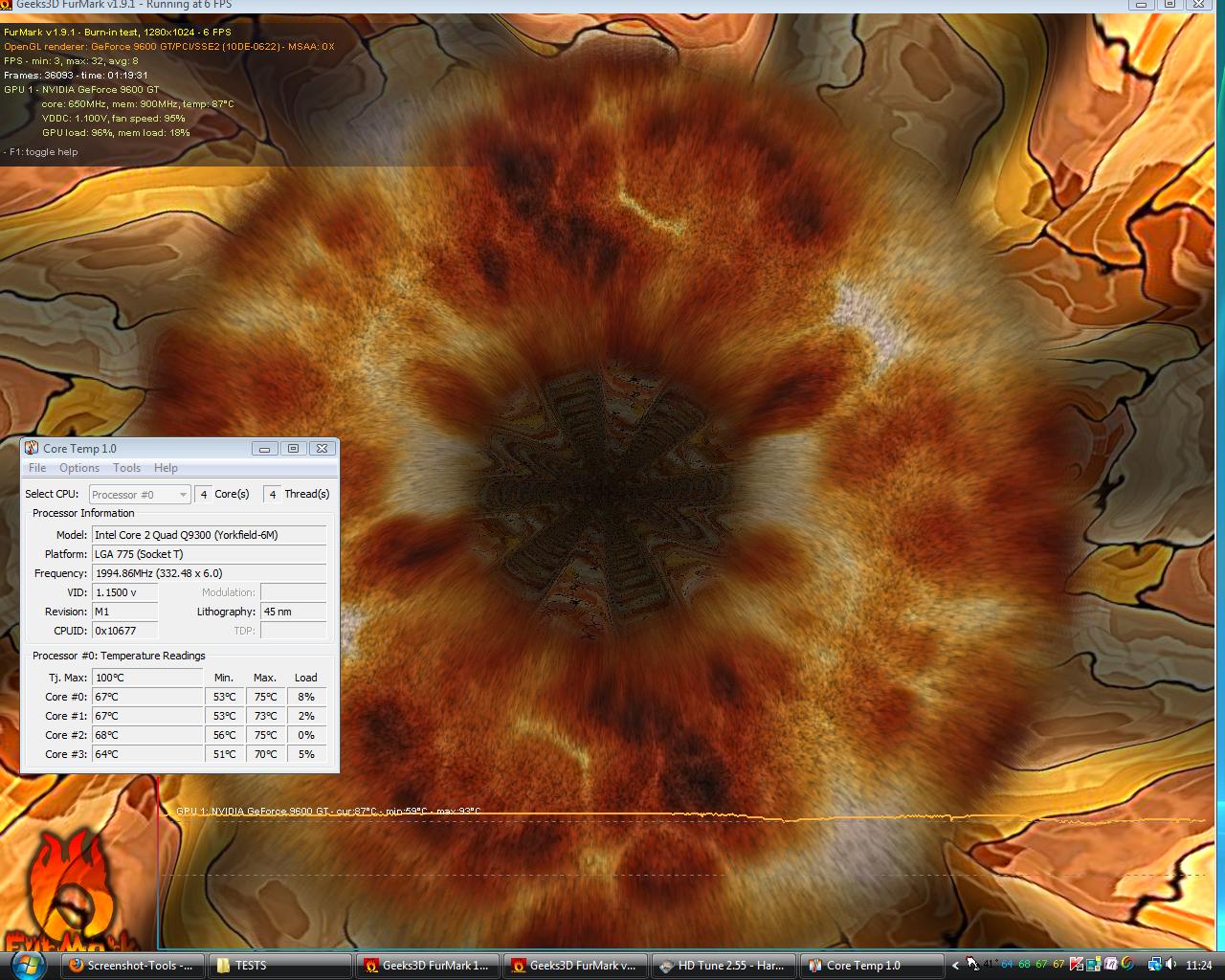Maximize the Core Temp window

293,448
